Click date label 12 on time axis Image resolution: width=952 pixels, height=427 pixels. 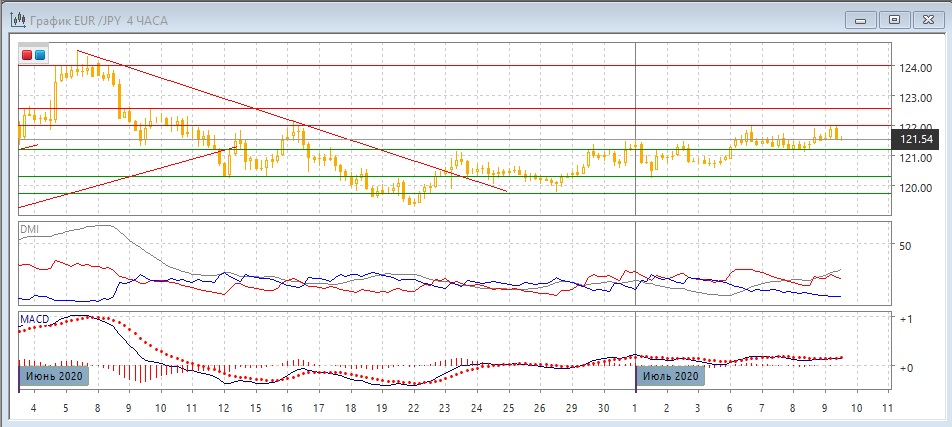(x=223, y=408)
